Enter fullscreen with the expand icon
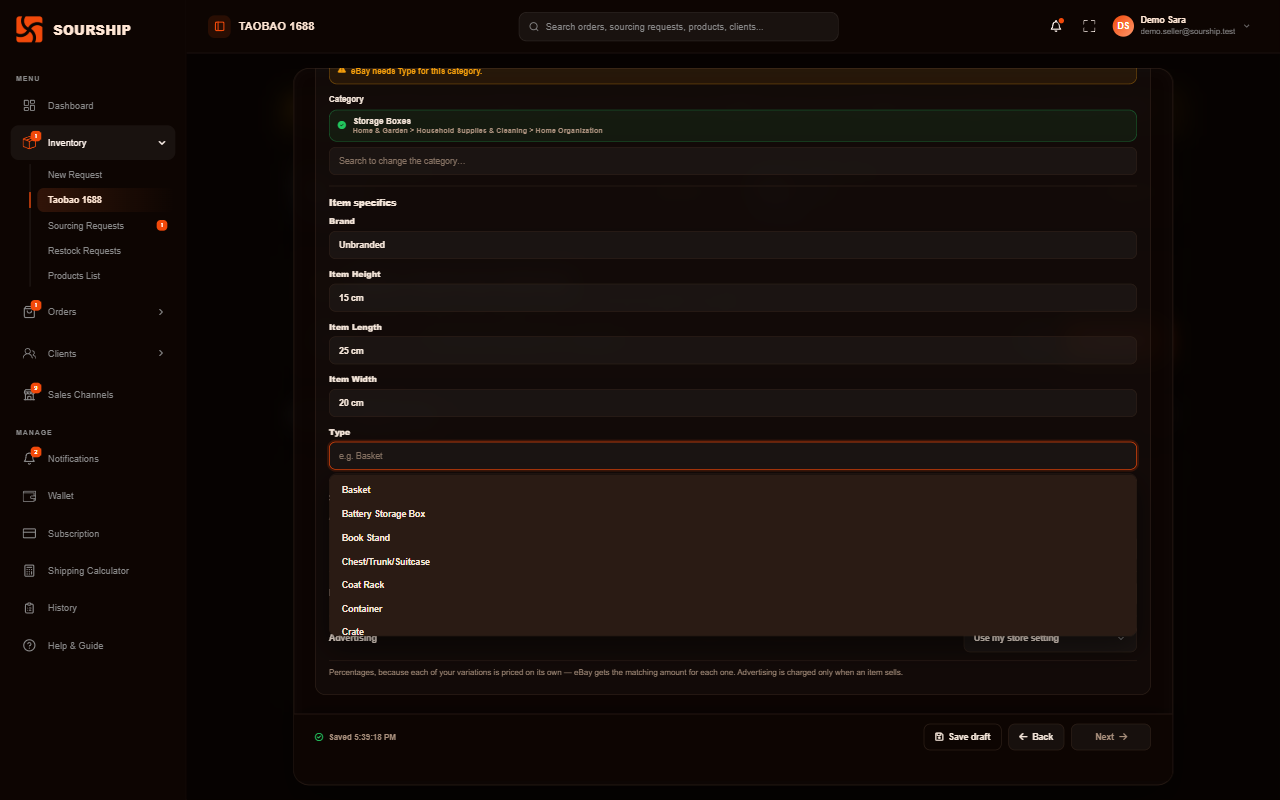 click(x=1089, y=26)
